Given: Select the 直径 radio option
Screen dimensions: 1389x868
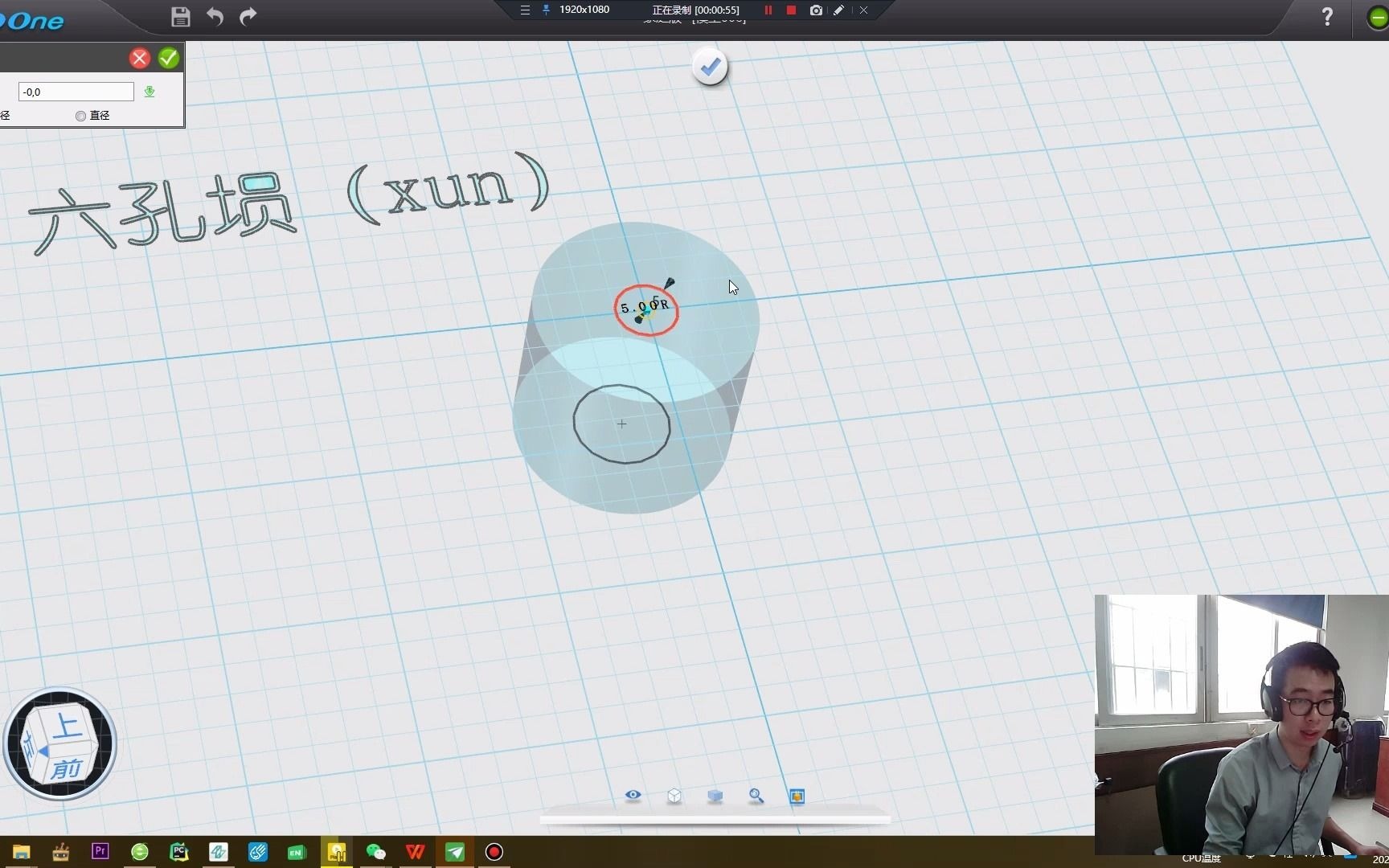Looking at the screenshot, I should (x=92, y=116).
